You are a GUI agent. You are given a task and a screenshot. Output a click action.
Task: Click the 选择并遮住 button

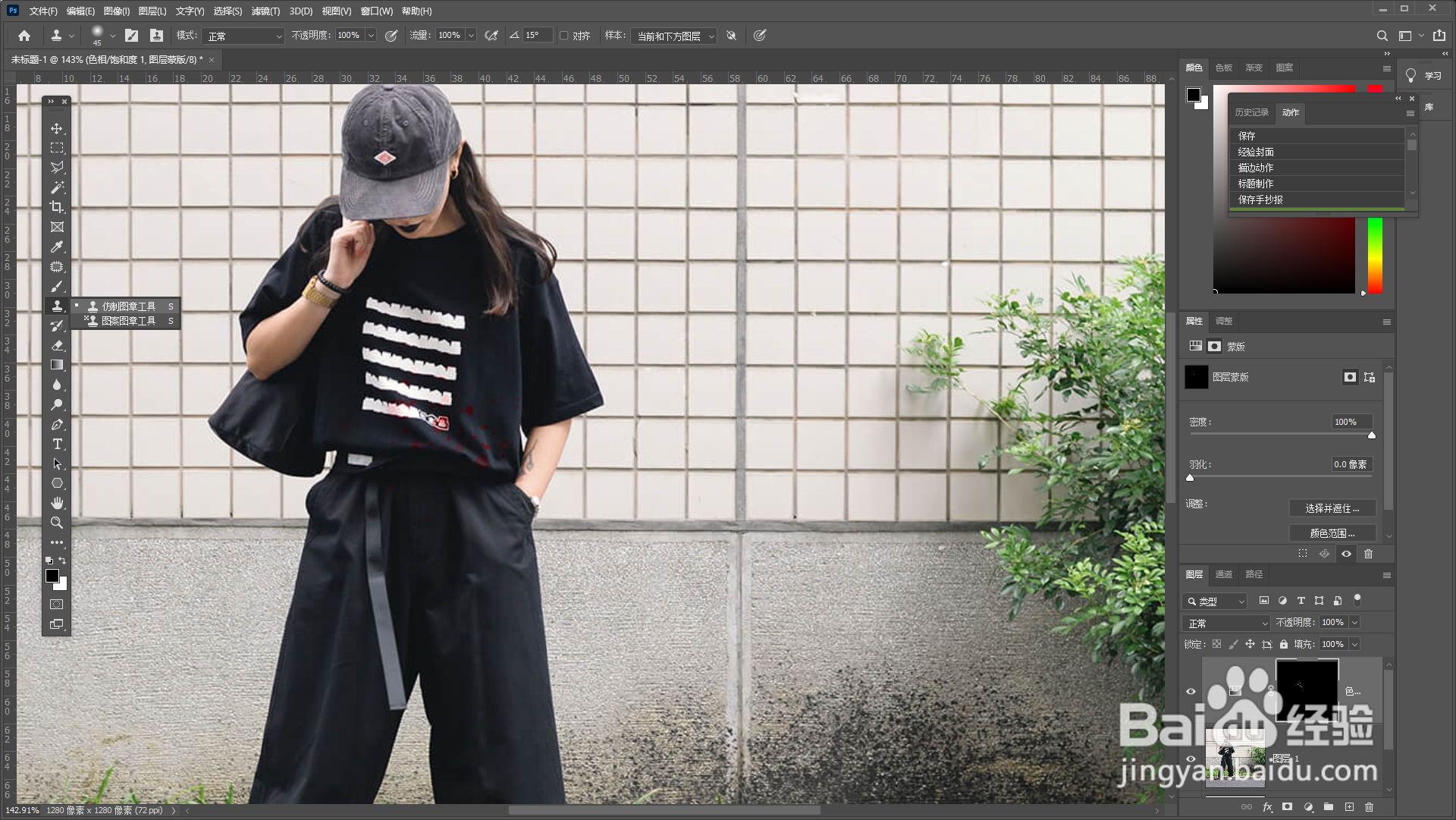[x=1332, y=508]
